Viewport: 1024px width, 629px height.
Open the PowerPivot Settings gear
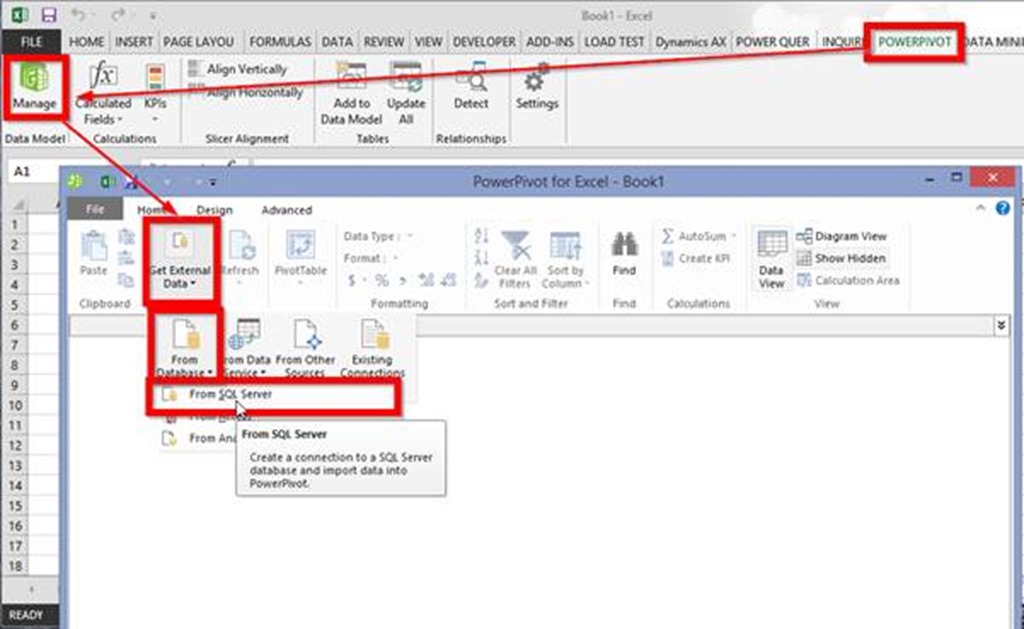pos(537,87)
